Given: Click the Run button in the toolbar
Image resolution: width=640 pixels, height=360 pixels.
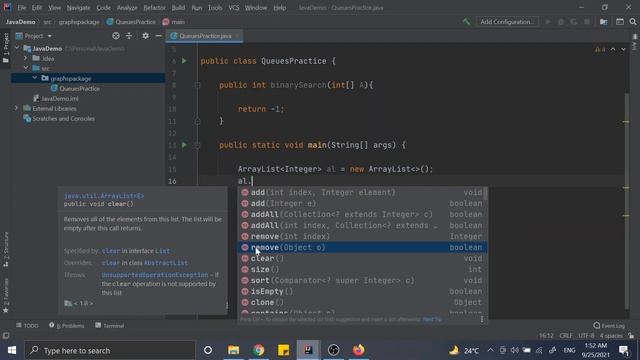Looking at the screenshot, I should click(x=548, y=22).
